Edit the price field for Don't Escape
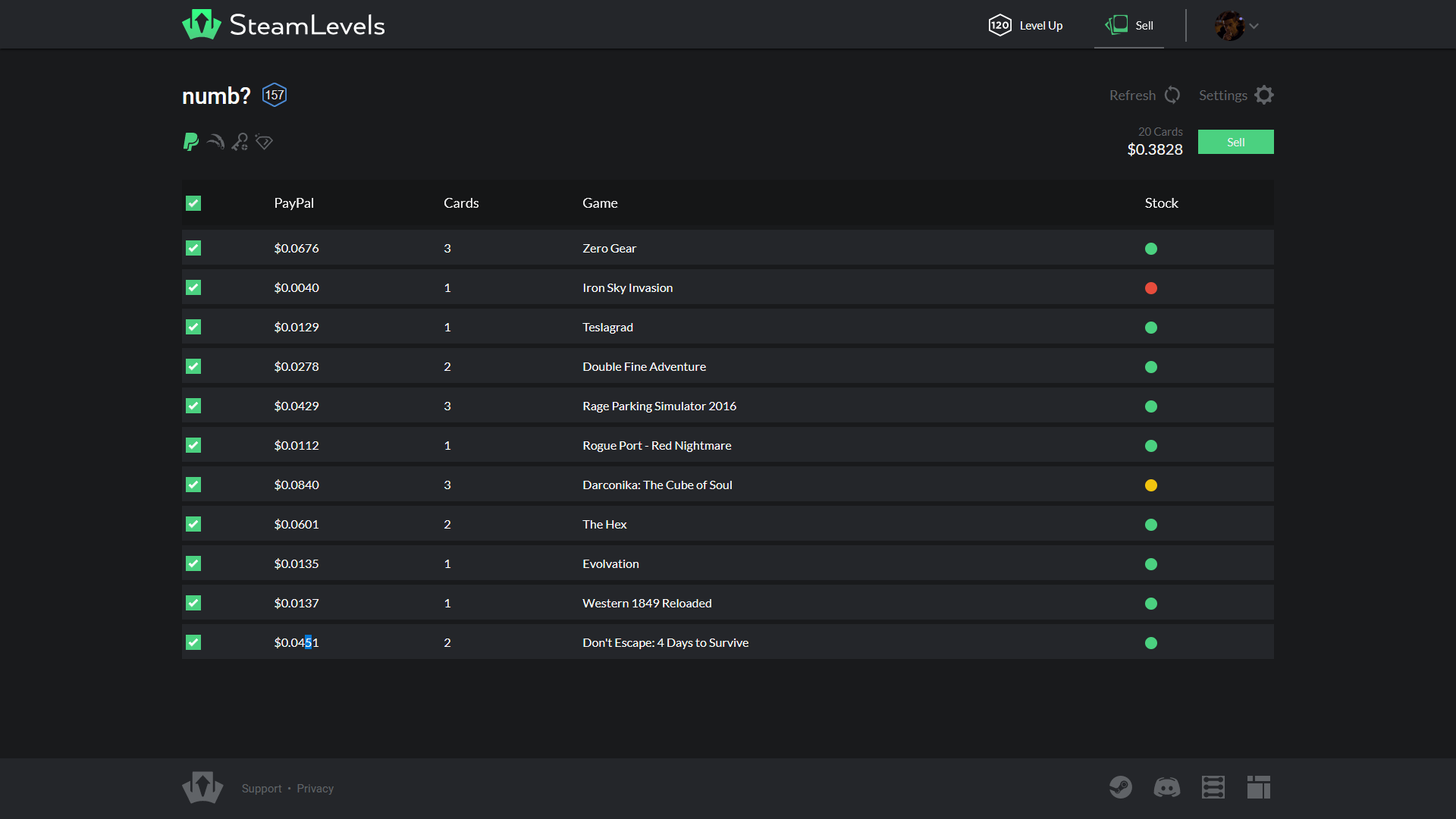This screenshot has height=819, width=1456. tap(297, 642)
